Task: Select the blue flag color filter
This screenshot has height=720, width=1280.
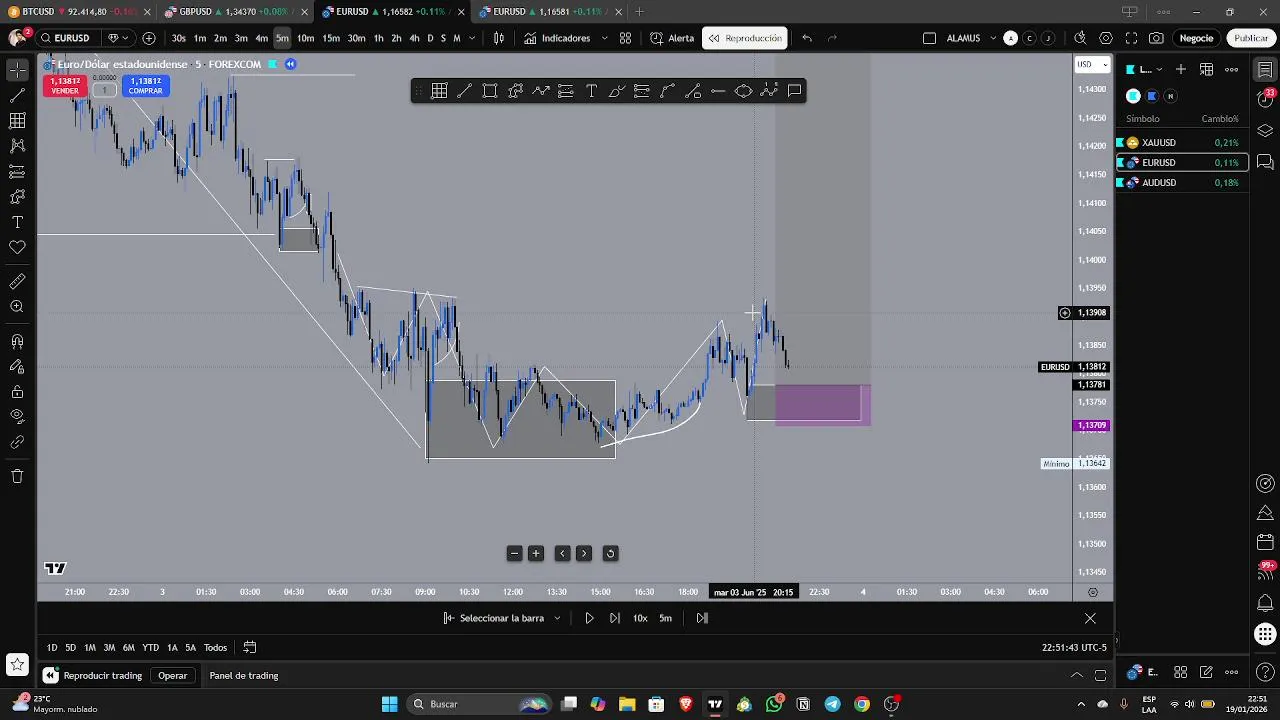Action: coord(1152,96)
